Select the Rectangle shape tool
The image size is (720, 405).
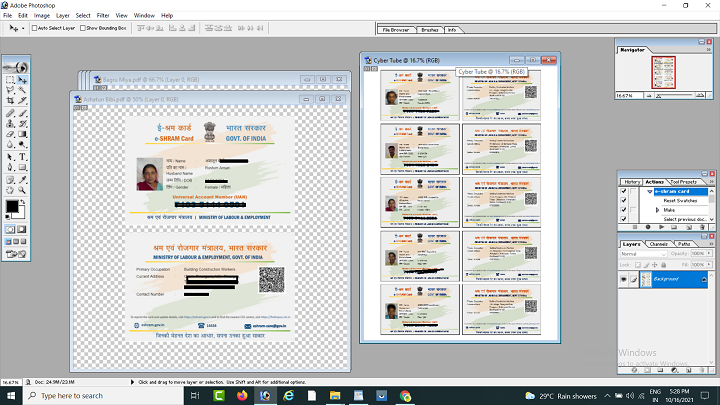click(22, 167)
